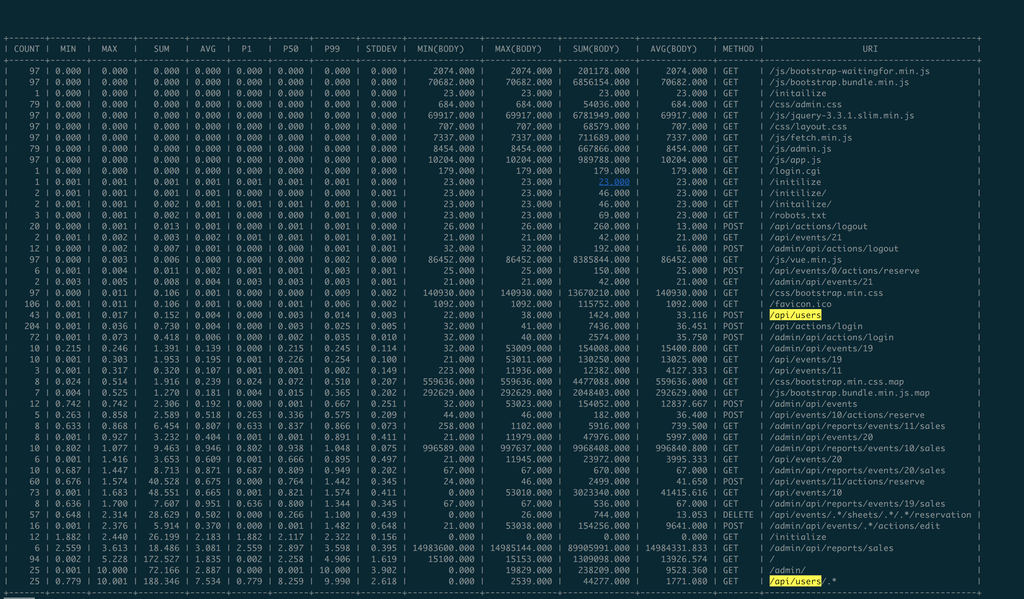
Task: Select the MAX column header
Action: coord(109,49)
